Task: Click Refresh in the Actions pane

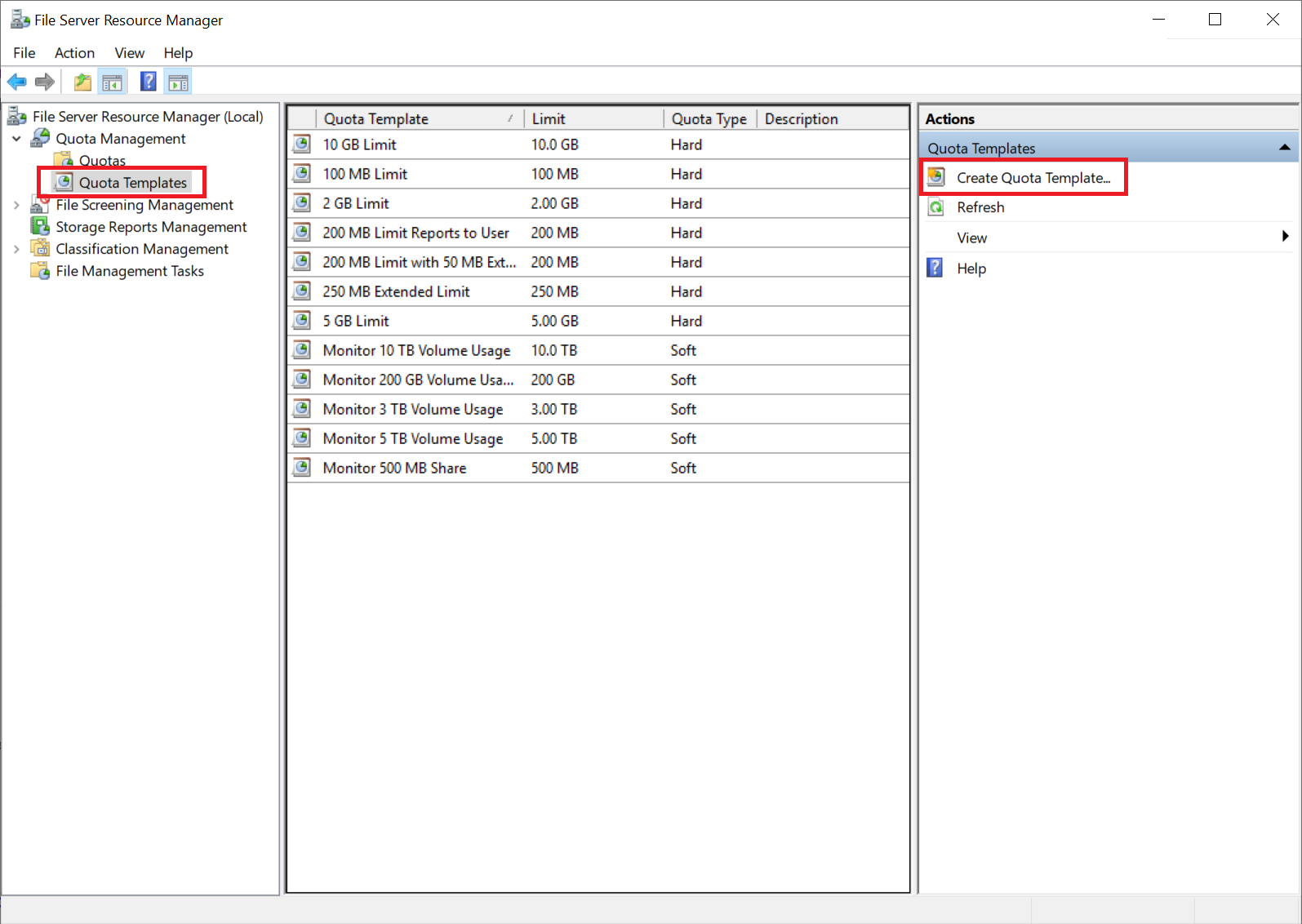Action: (x=980, y=207)
